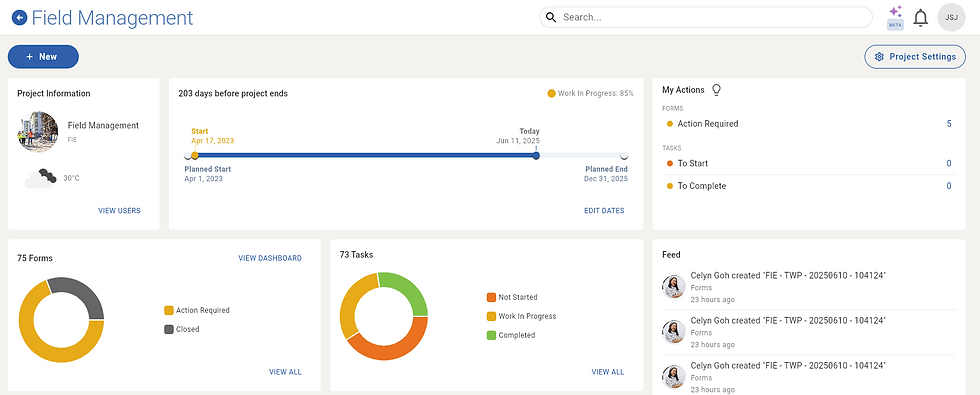Image resolution: width=980 pixels, height=395 pixels.
Task: Open the Field Management project photo
Action: (38, 132)
